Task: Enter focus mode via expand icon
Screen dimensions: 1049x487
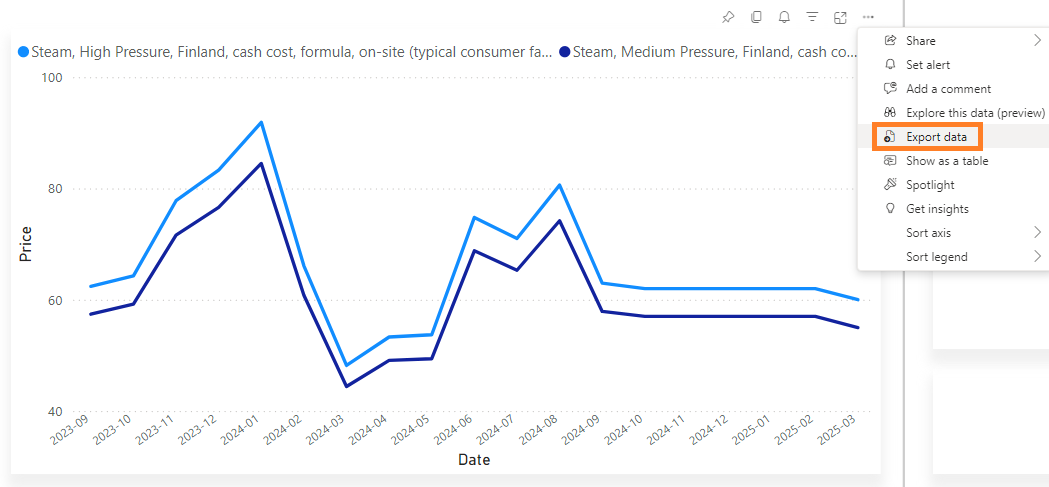Action: (840, 17)
